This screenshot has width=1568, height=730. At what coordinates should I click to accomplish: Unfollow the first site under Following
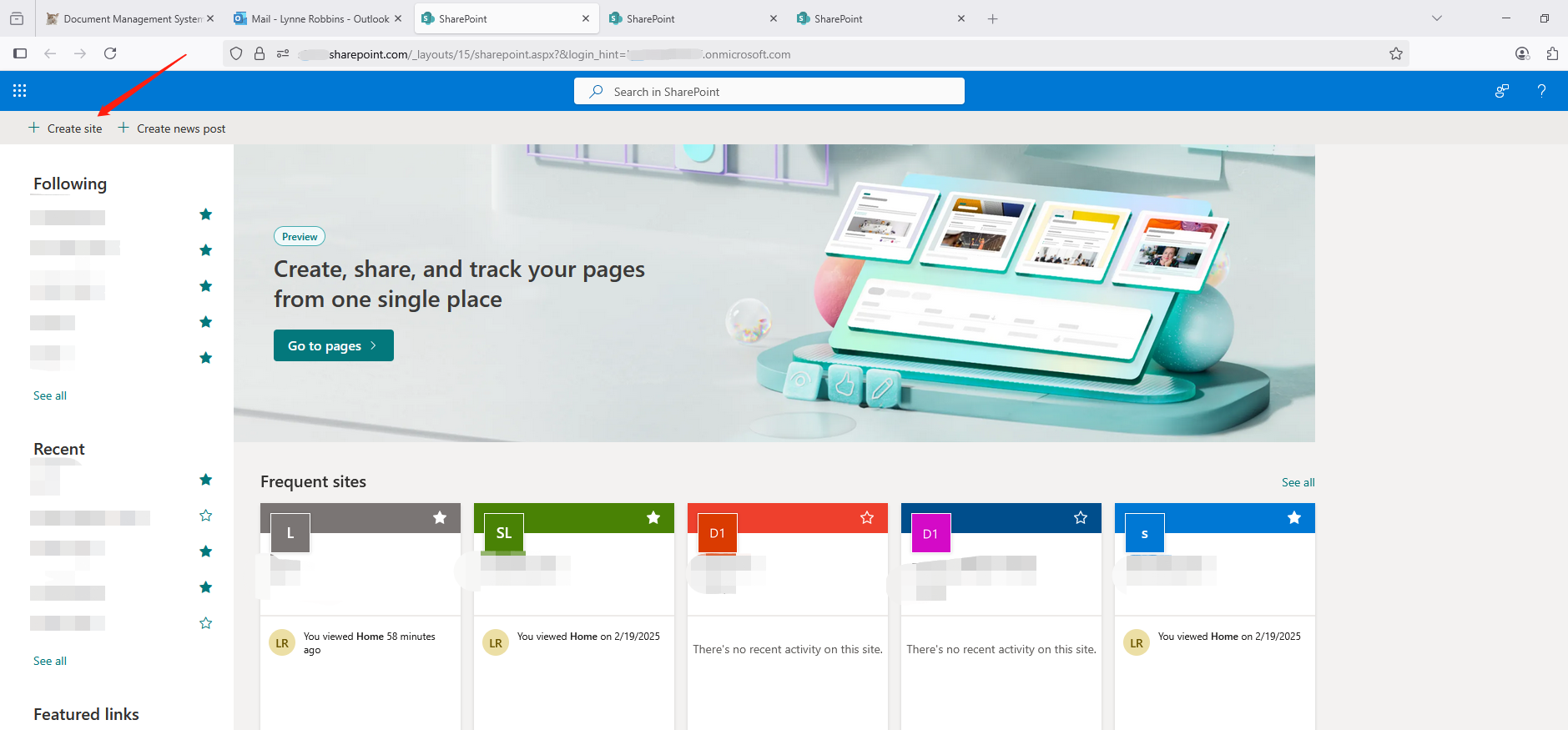coord(205,214)
